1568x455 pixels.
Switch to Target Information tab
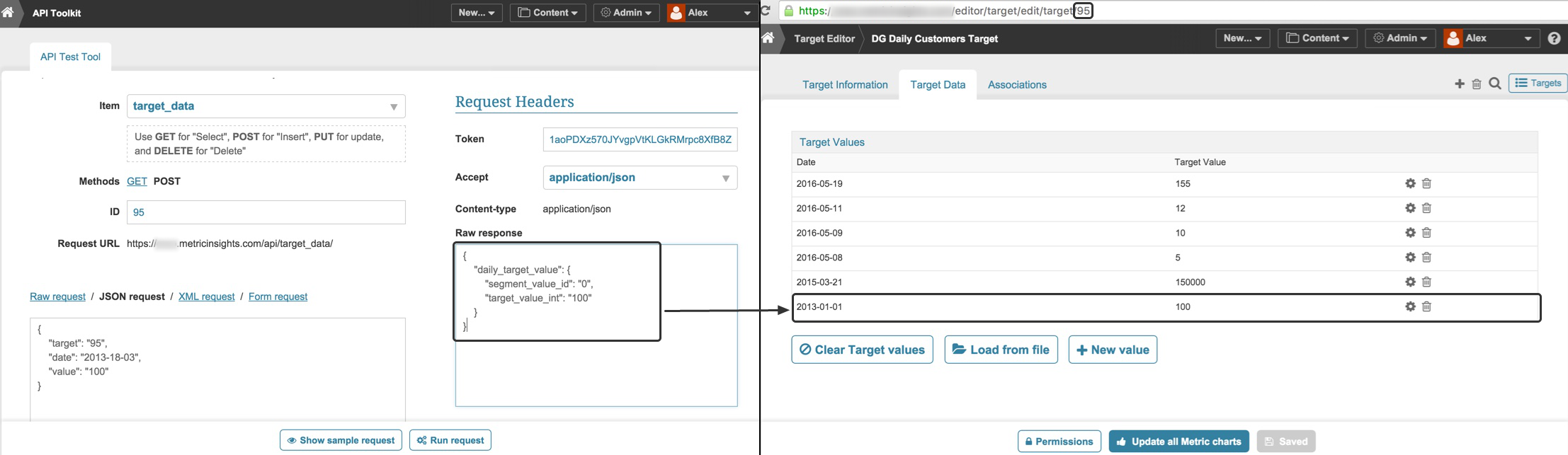(845, 84)
